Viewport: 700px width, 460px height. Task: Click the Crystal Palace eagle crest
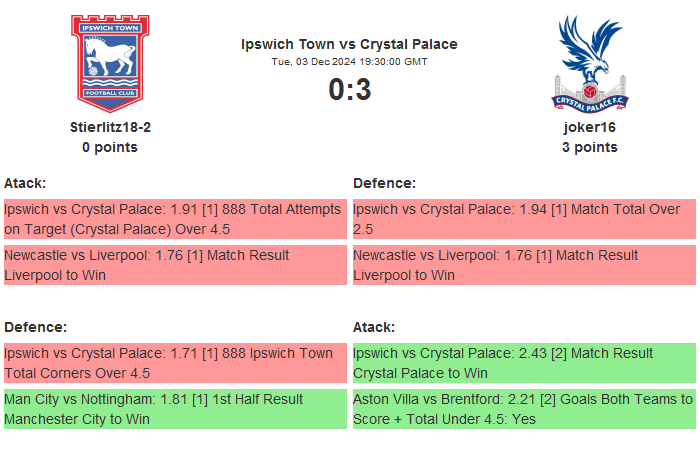coord(589,62)
